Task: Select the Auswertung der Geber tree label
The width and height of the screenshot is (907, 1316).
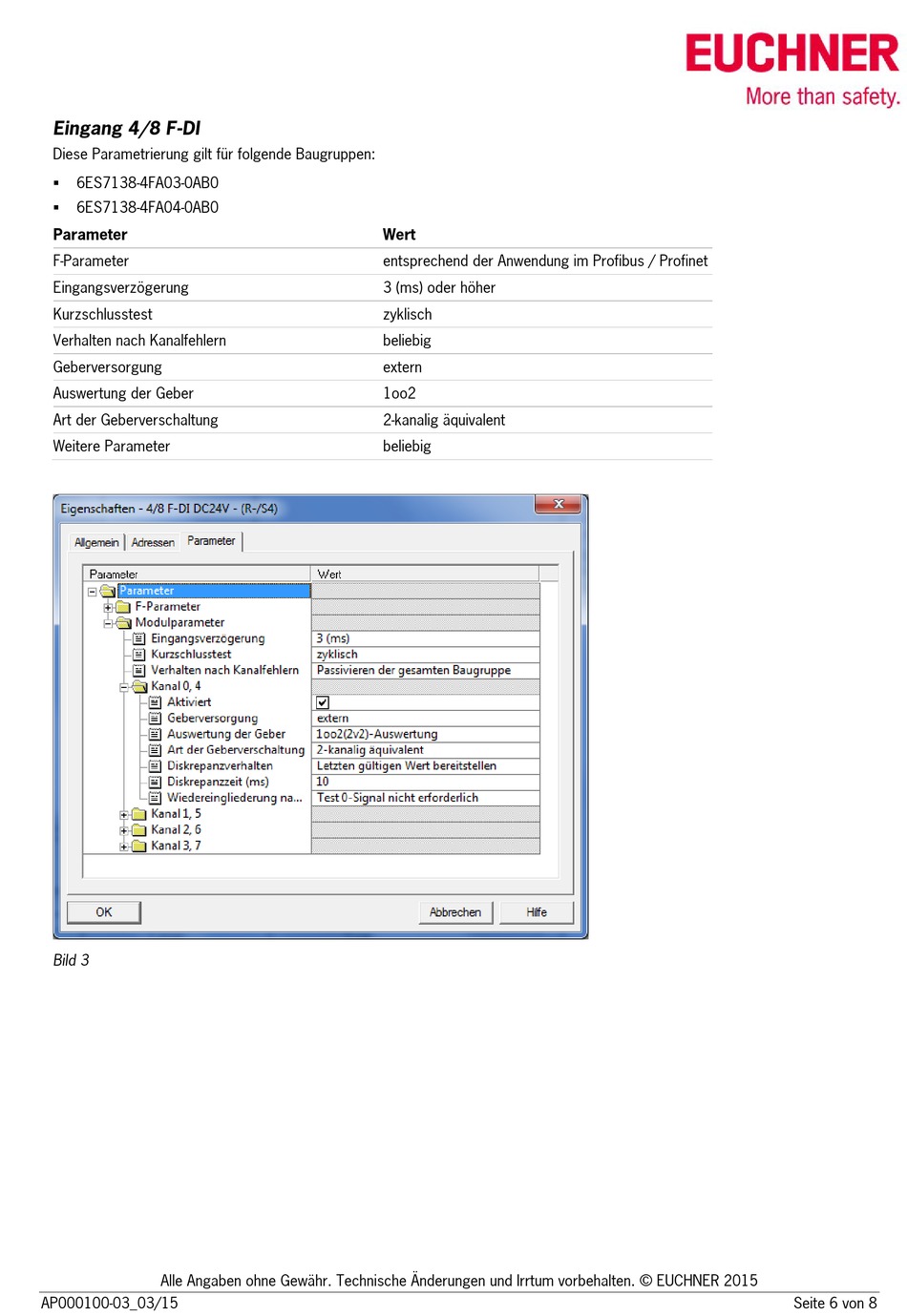Action: pos(226,734)
